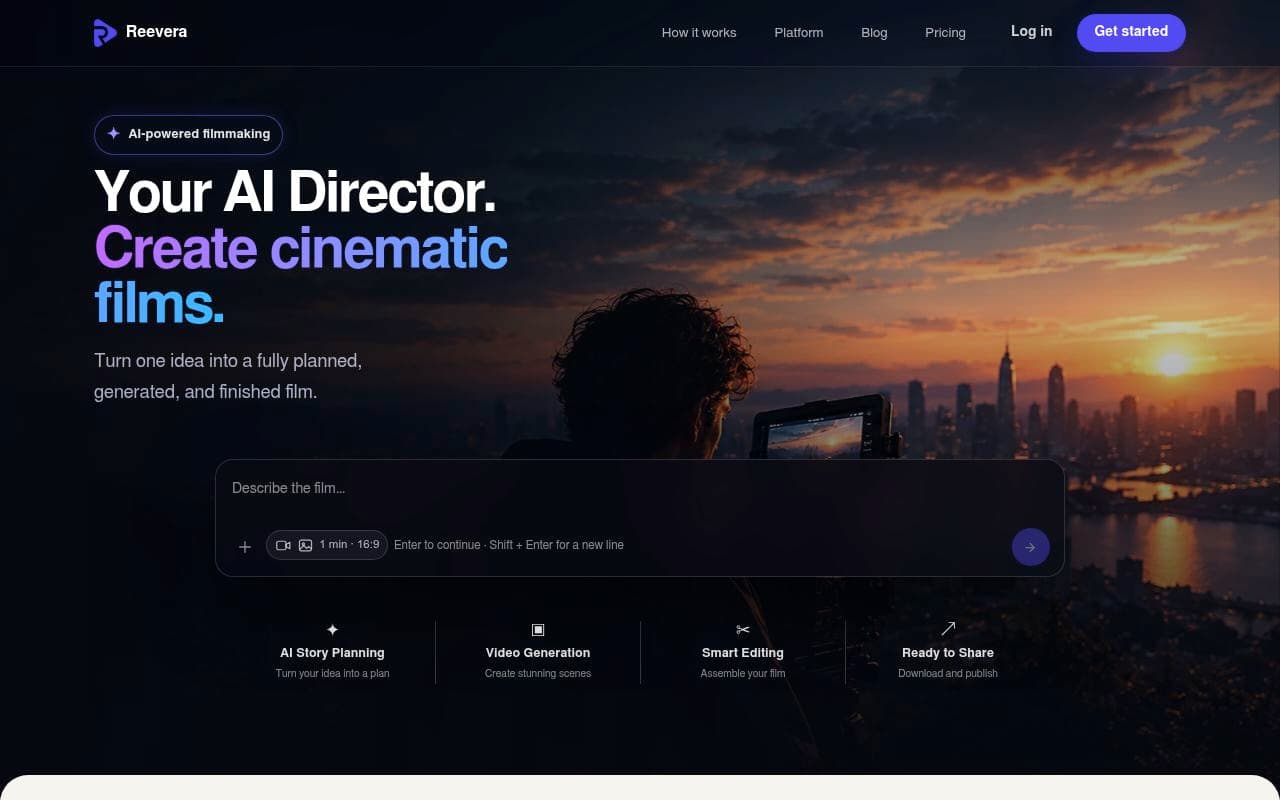Click the video camera icon in prompt box
The width and height of the screenshot is (1280, 800).
point(283,545)
